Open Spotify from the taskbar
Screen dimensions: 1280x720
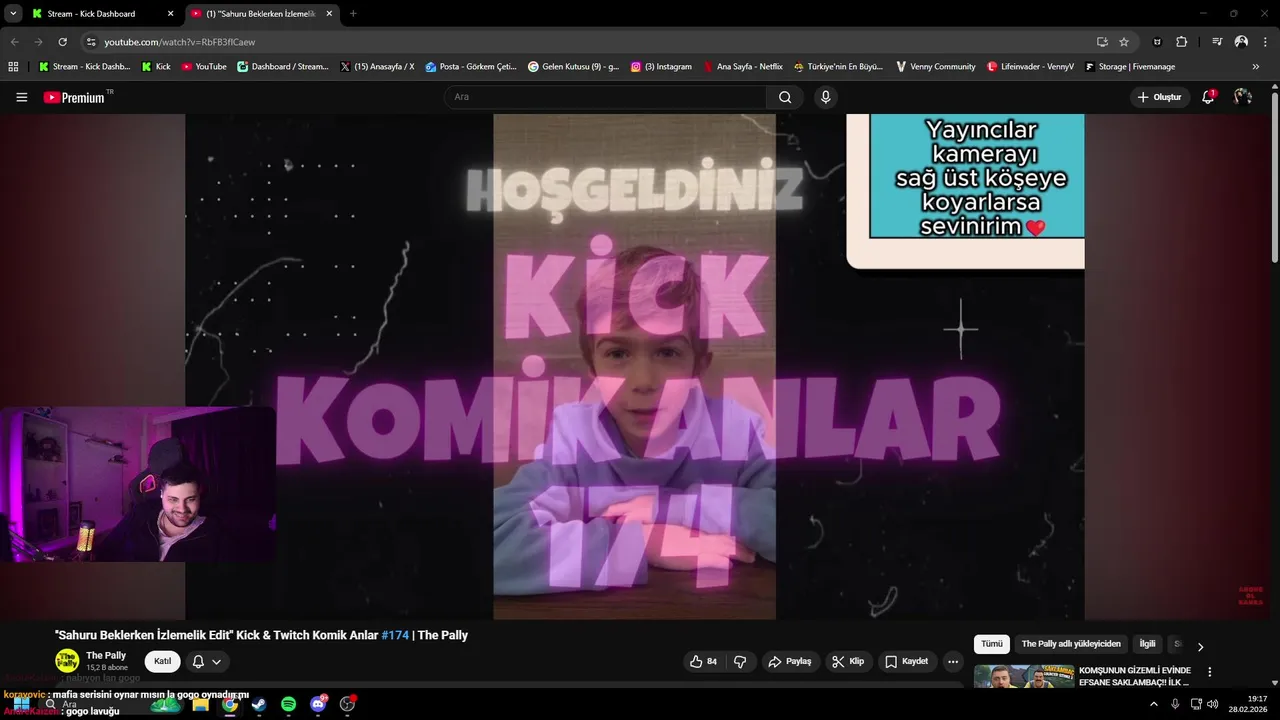tap(288, 704)
